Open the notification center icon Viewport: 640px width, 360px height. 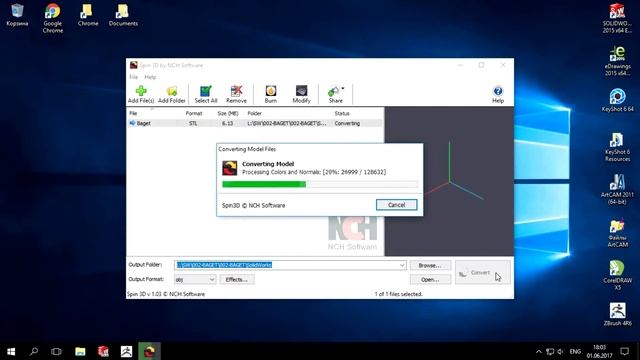point(624,351)
